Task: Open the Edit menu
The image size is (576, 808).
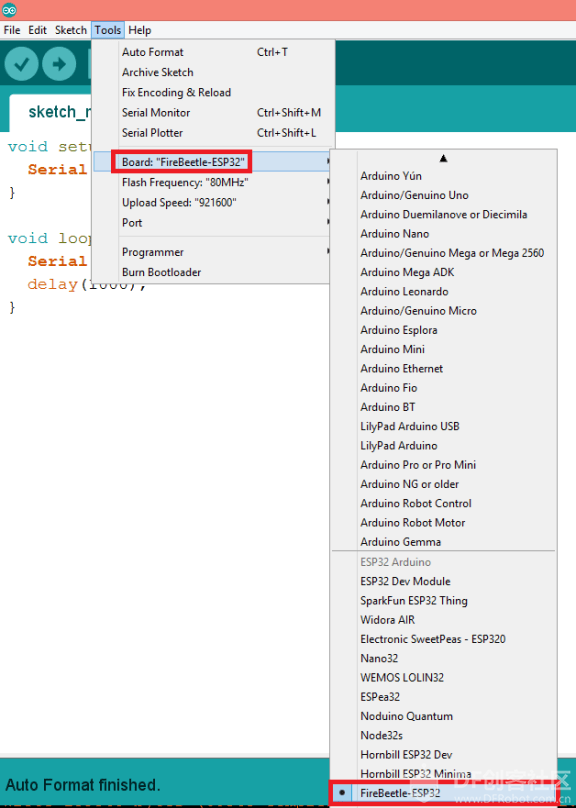Action: click(38, 30)
